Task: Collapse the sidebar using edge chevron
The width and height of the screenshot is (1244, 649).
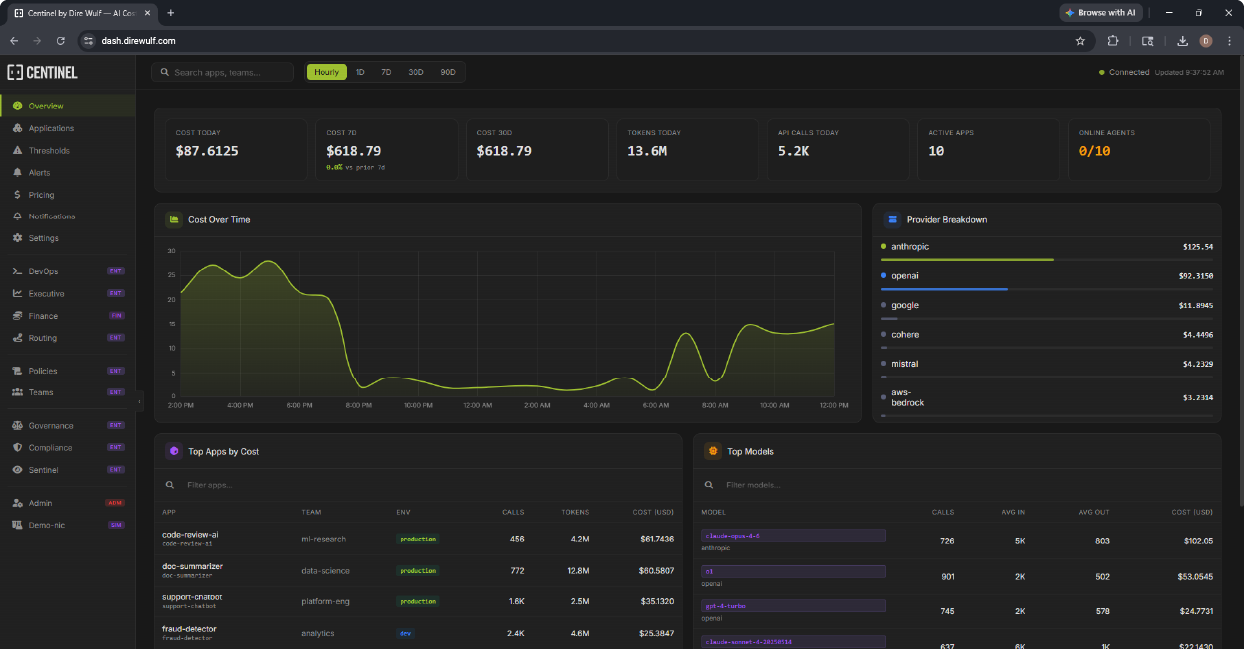Action: pyautogui.click(x=139, y=401)
